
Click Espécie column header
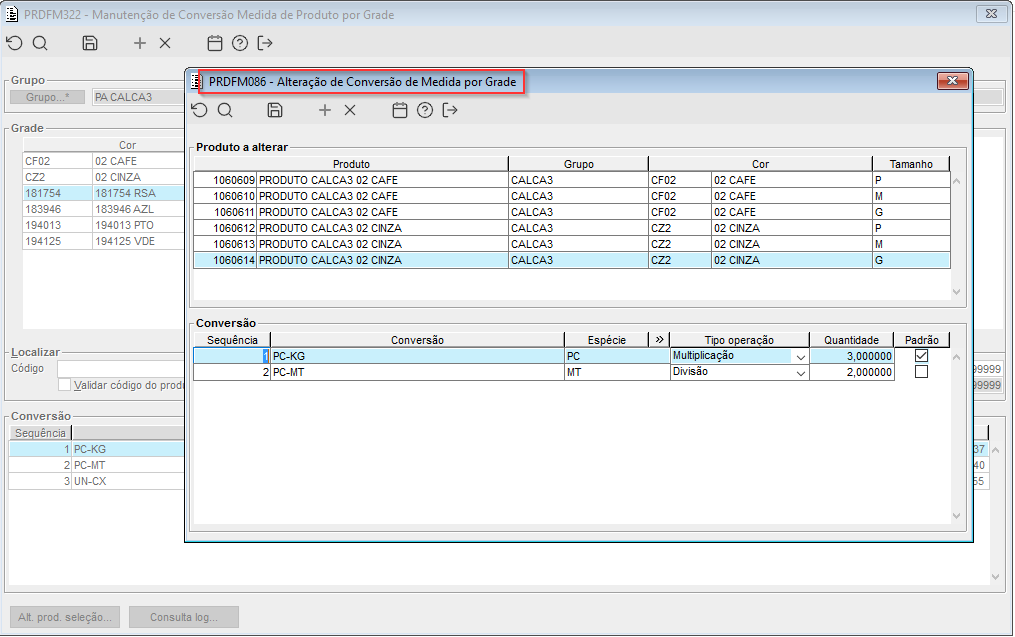tap(607, 340)
